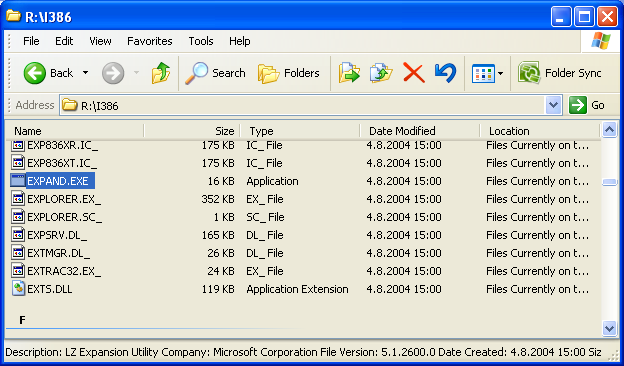
Task: Click the EXTRAC32.EX_ file name
Action: tap(64, 271)
